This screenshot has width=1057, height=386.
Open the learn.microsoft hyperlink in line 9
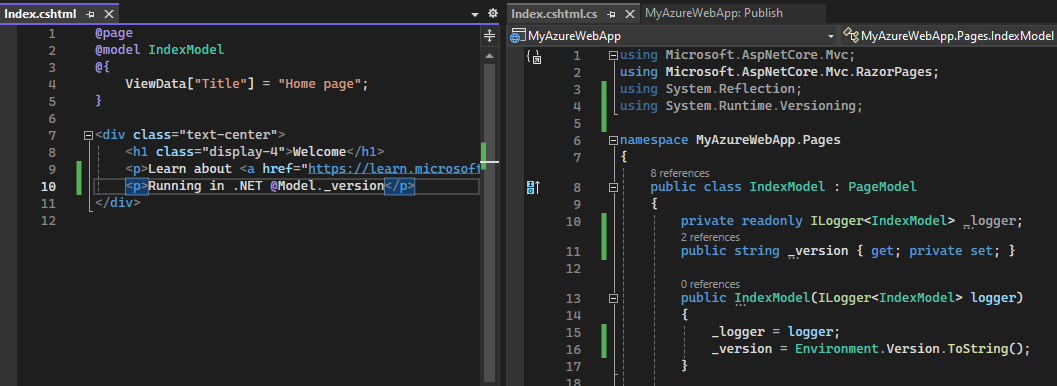click(394, 168)
